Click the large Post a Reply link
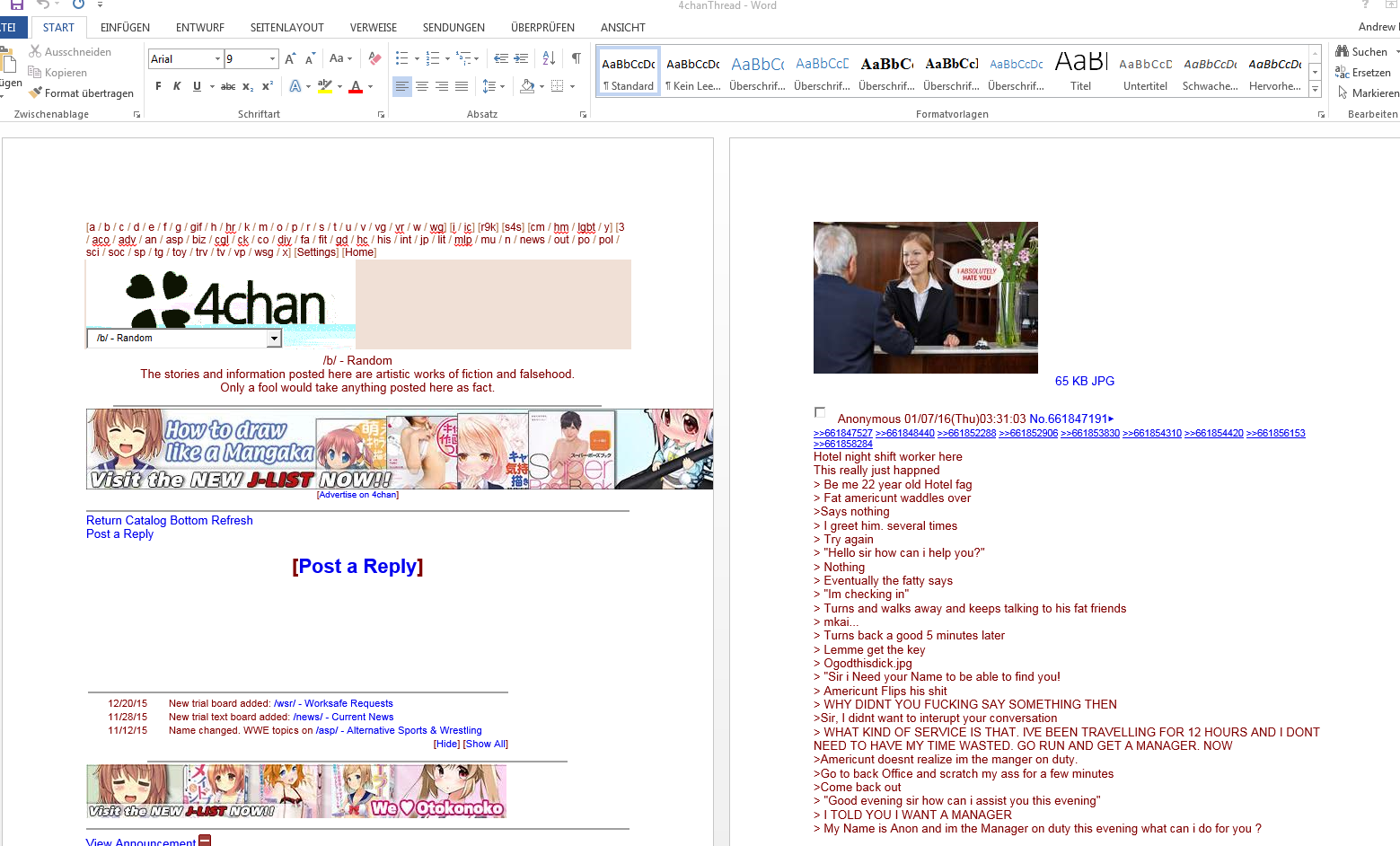The height and width of the screenshot is (846, 1400). point(357,566)
